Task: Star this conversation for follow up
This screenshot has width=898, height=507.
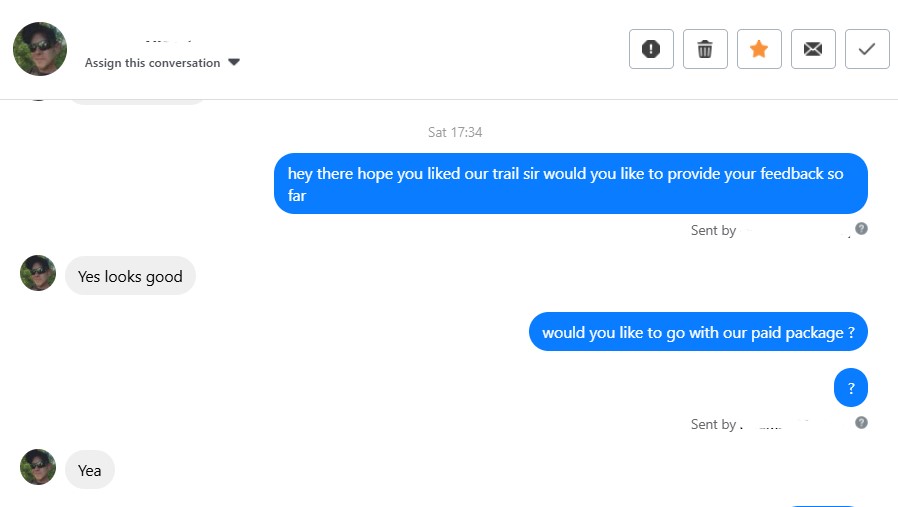Action: click(759, 49)
